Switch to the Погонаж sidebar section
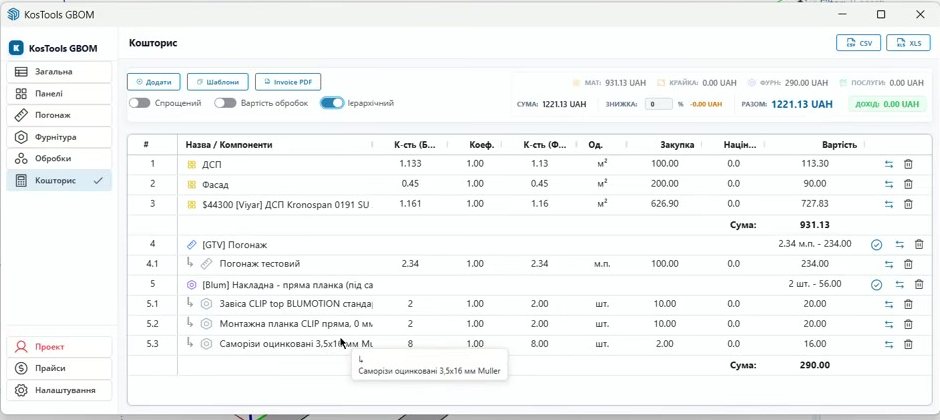 59,115
